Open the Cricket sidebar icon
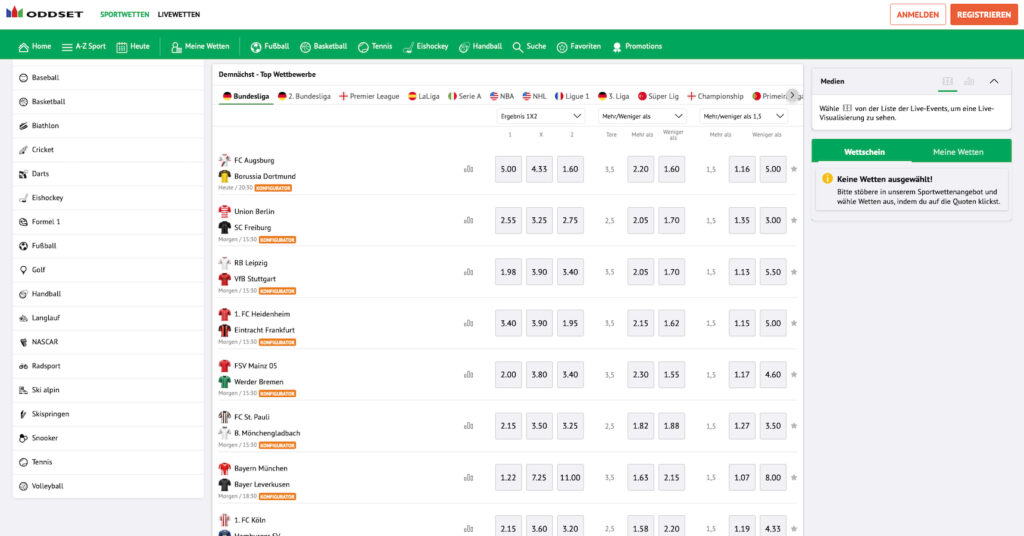Screen dimensions: 1024x536 [x=24, y=150]
